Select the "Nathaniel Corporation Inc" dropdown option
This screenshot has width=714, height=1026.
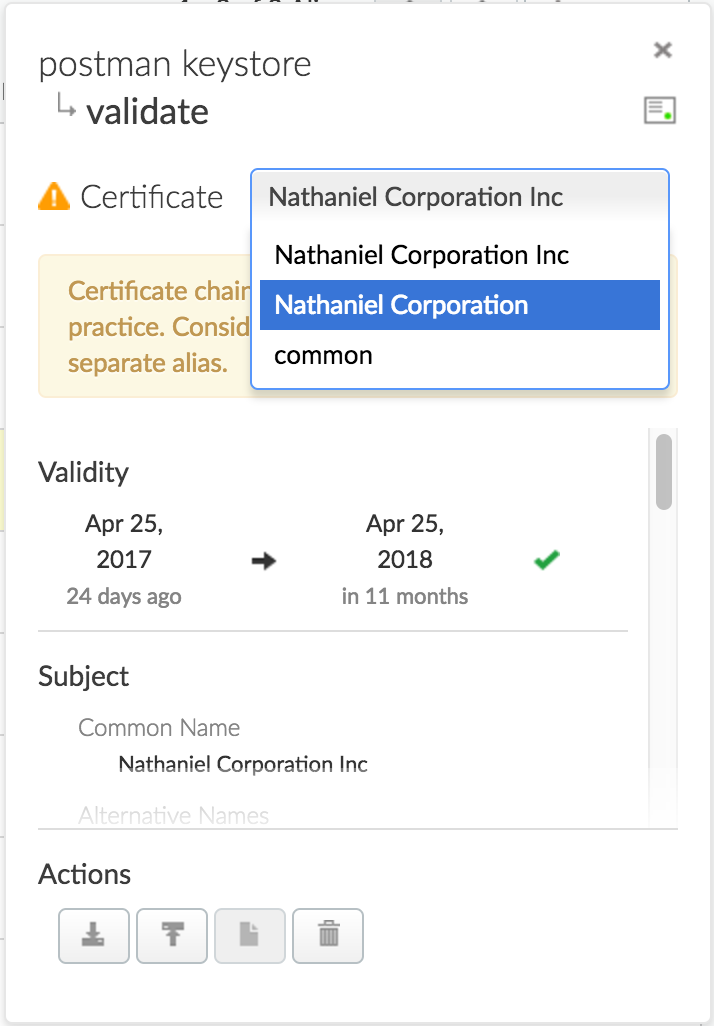421,255
